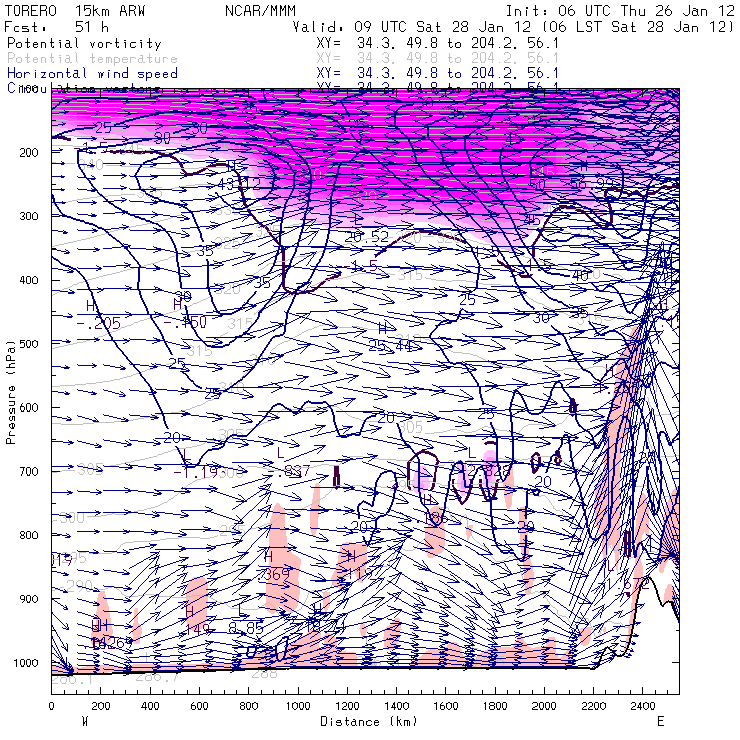Click the 0 km distance tick label
This screenshot has width=740, height=740.
51,706
